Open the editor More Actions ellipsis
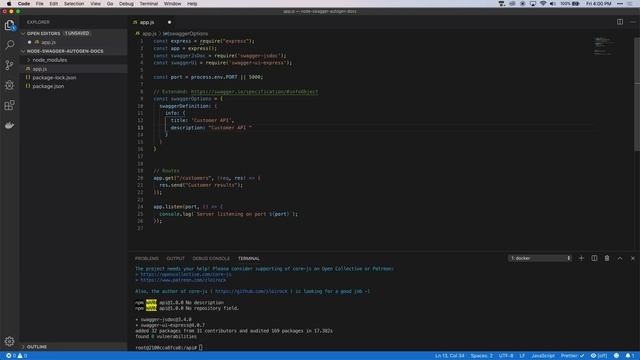Screen dimensions: 640x360 [632, 22]
